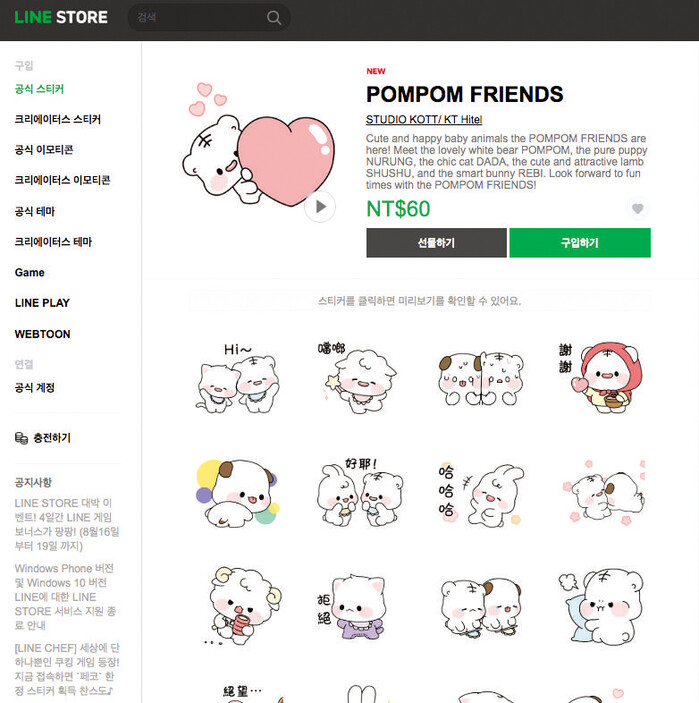Screen dimensions: 699x703
Task: Preview the 謝謝 red hood sticker
Action: point(601,378)
